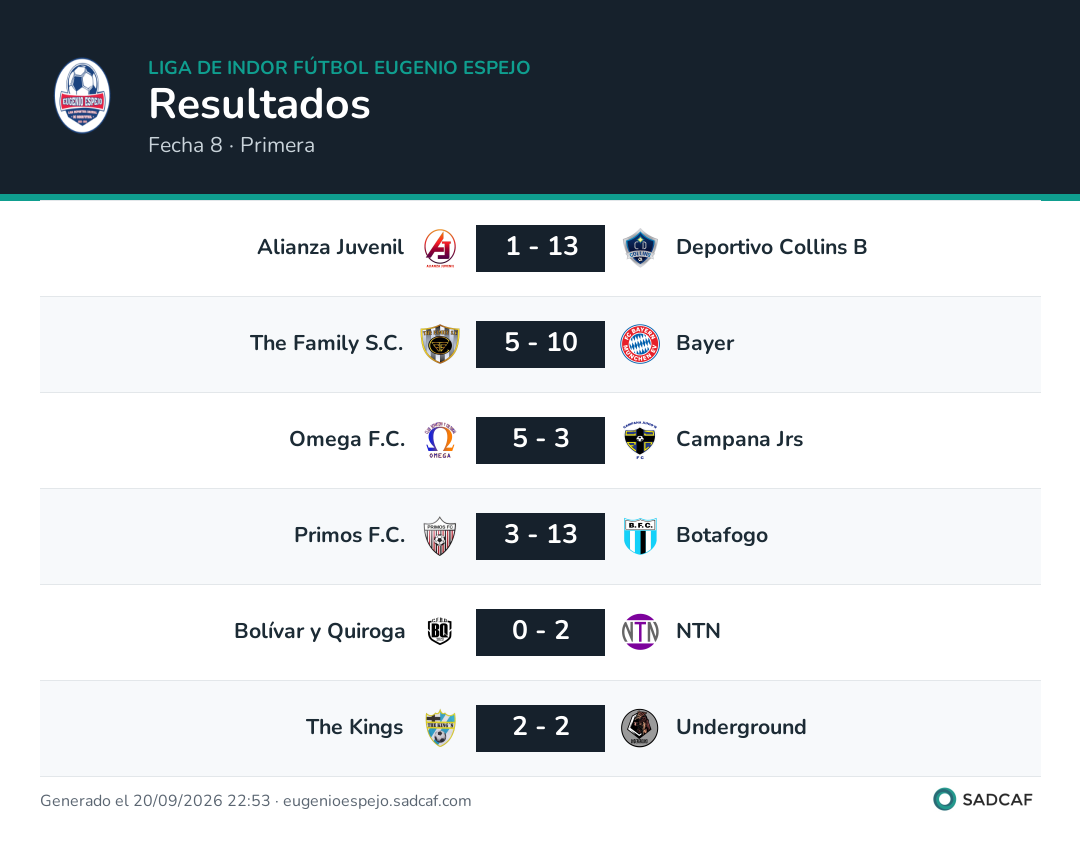Click the Botafogo B.F.C. badge

point(640,536)
